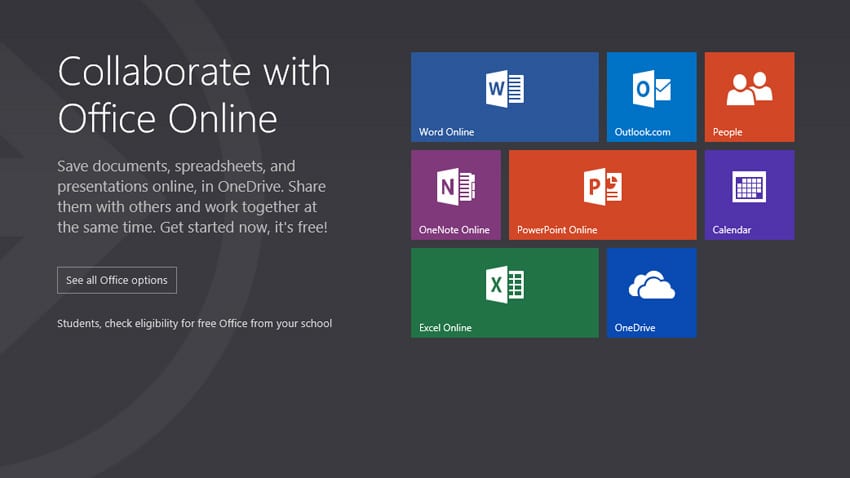This screenshot has width=850, height=478.
Task: Select the 'Outlook.com' text label
Action: (x=642, y=132)
